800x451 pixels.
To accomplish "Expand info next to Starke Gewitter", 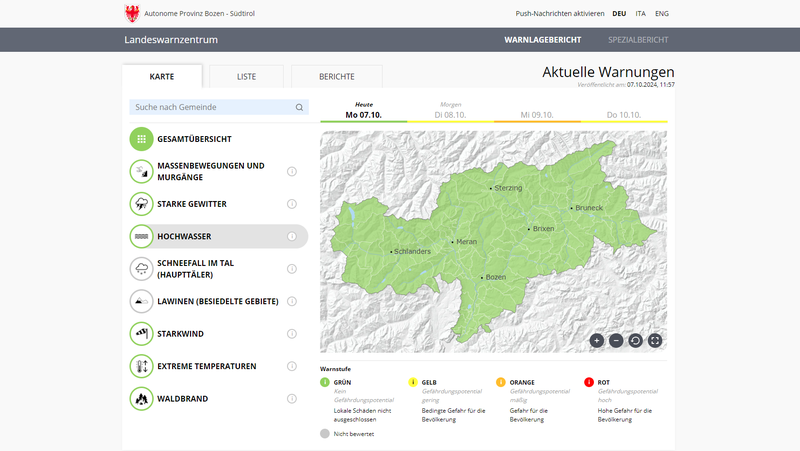I will click(292, 204).
